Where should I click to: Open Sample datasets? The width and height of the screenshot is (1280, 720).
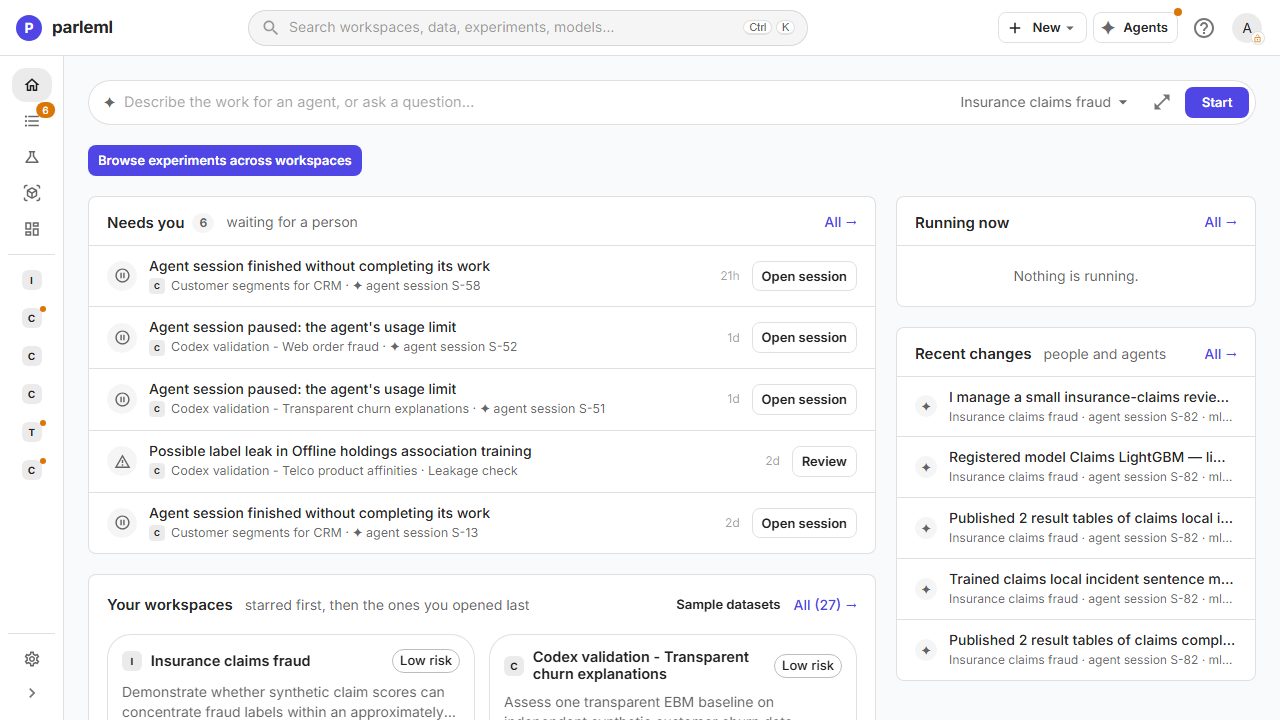coord(728,605)
